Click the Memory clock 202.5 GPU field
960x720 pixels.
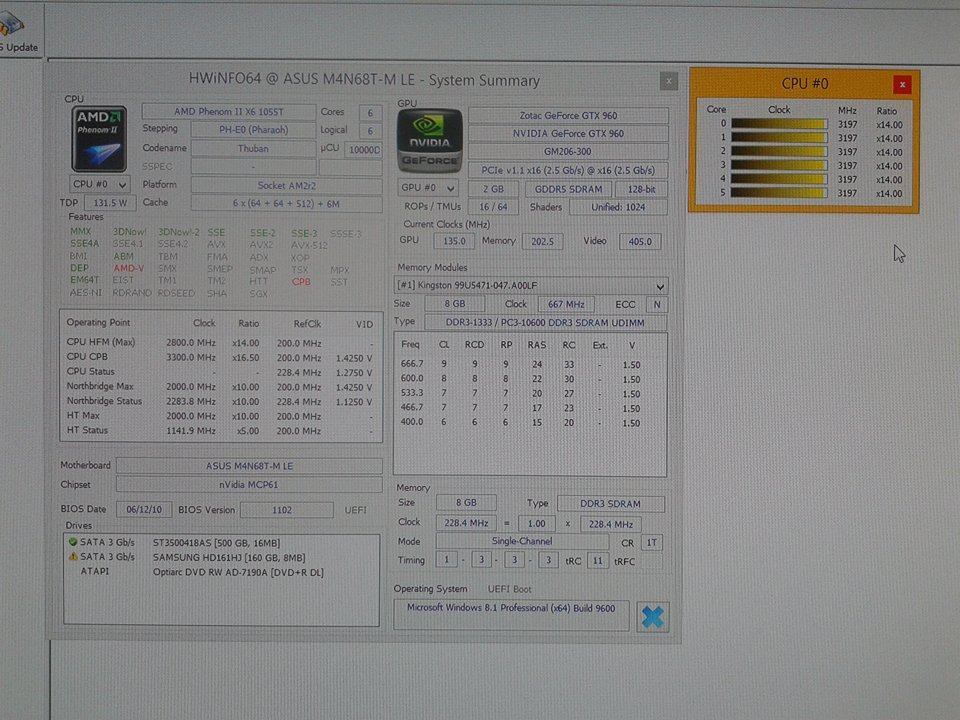click(542, 241)
